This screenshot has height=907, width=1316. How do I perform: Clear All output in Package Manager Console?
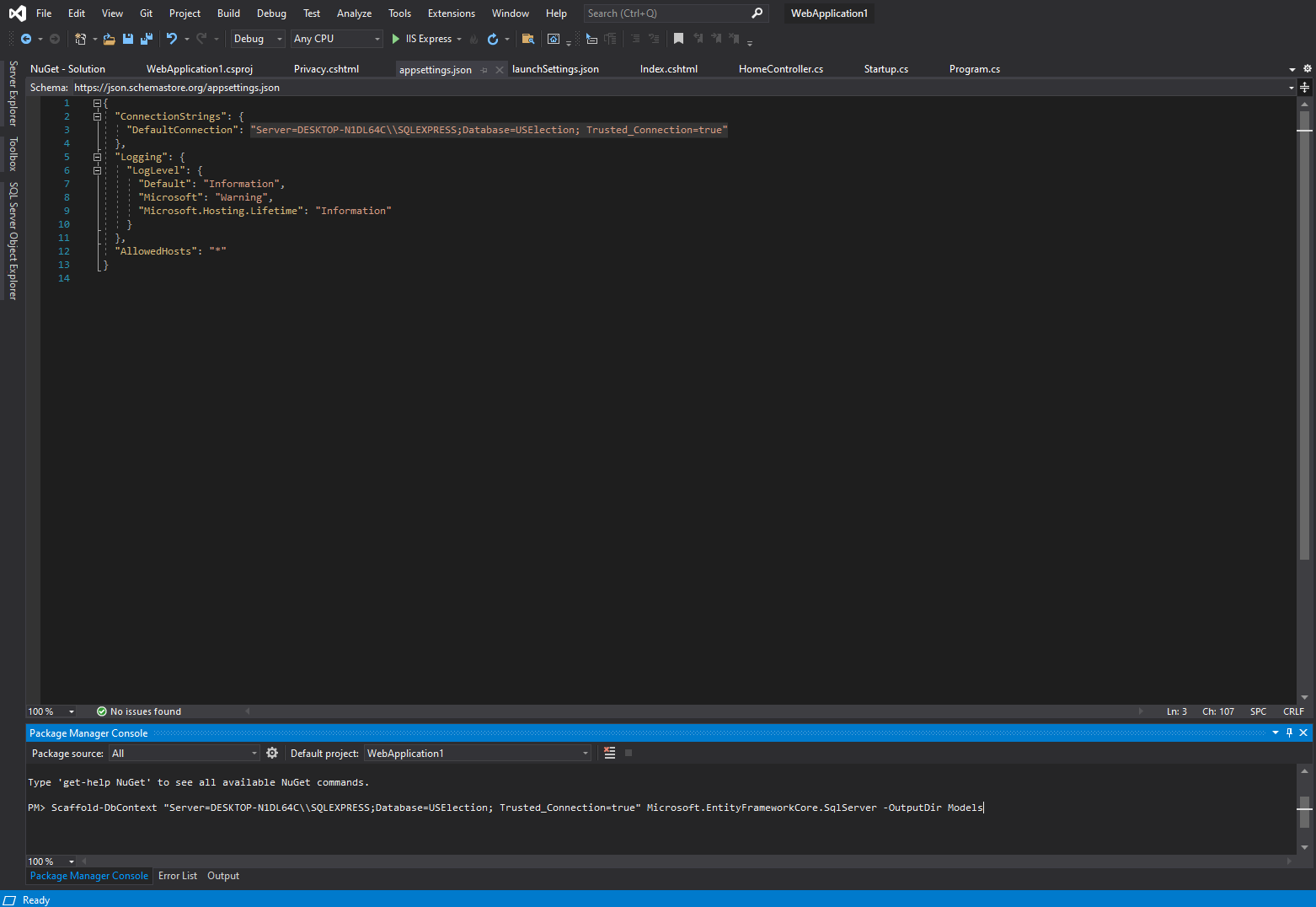pyautogui.click(x=609, y=753)
